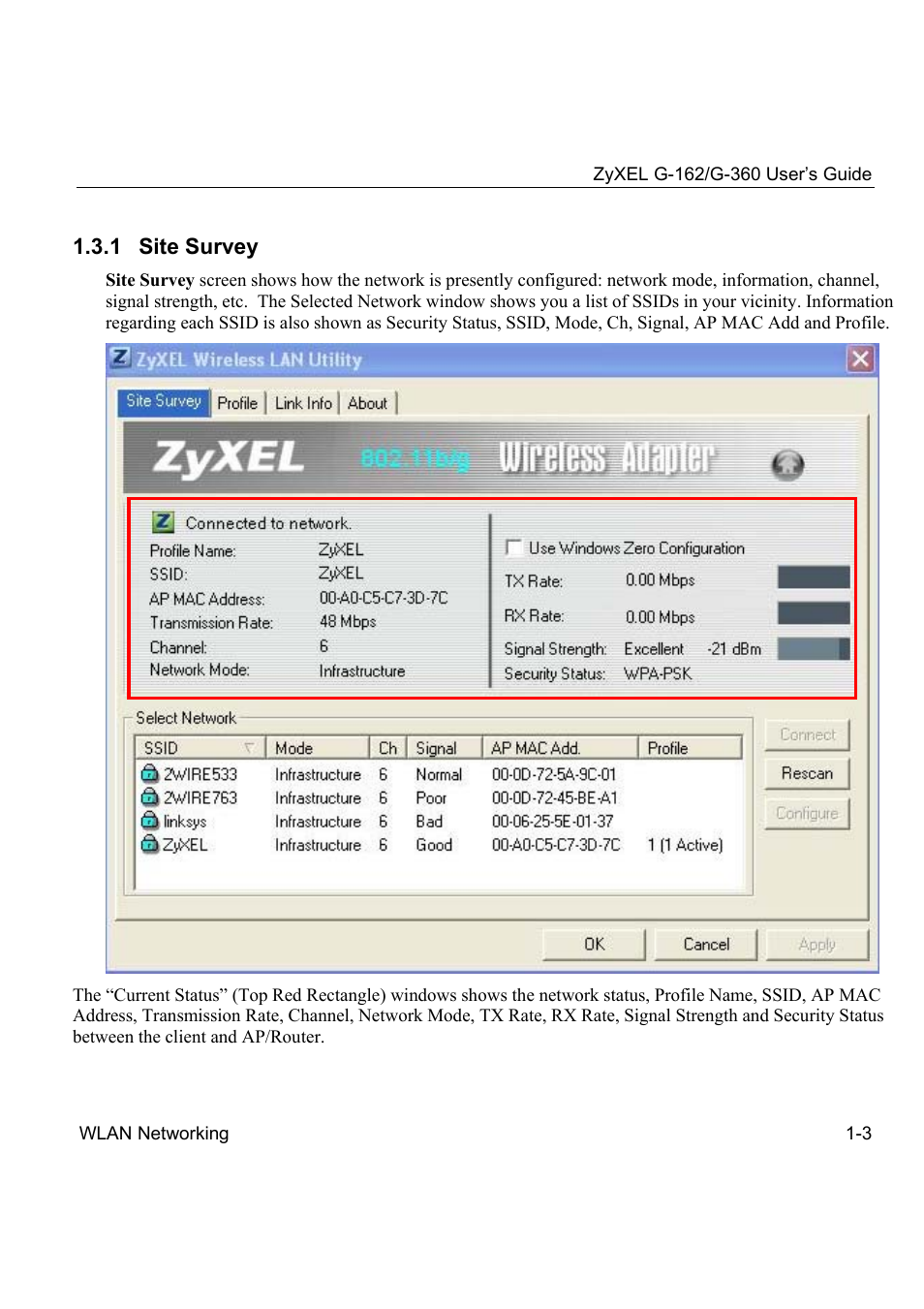The width and height of the screenshot is (924, 1309).
Task: Open the About tab
Action: coord(367,403)
